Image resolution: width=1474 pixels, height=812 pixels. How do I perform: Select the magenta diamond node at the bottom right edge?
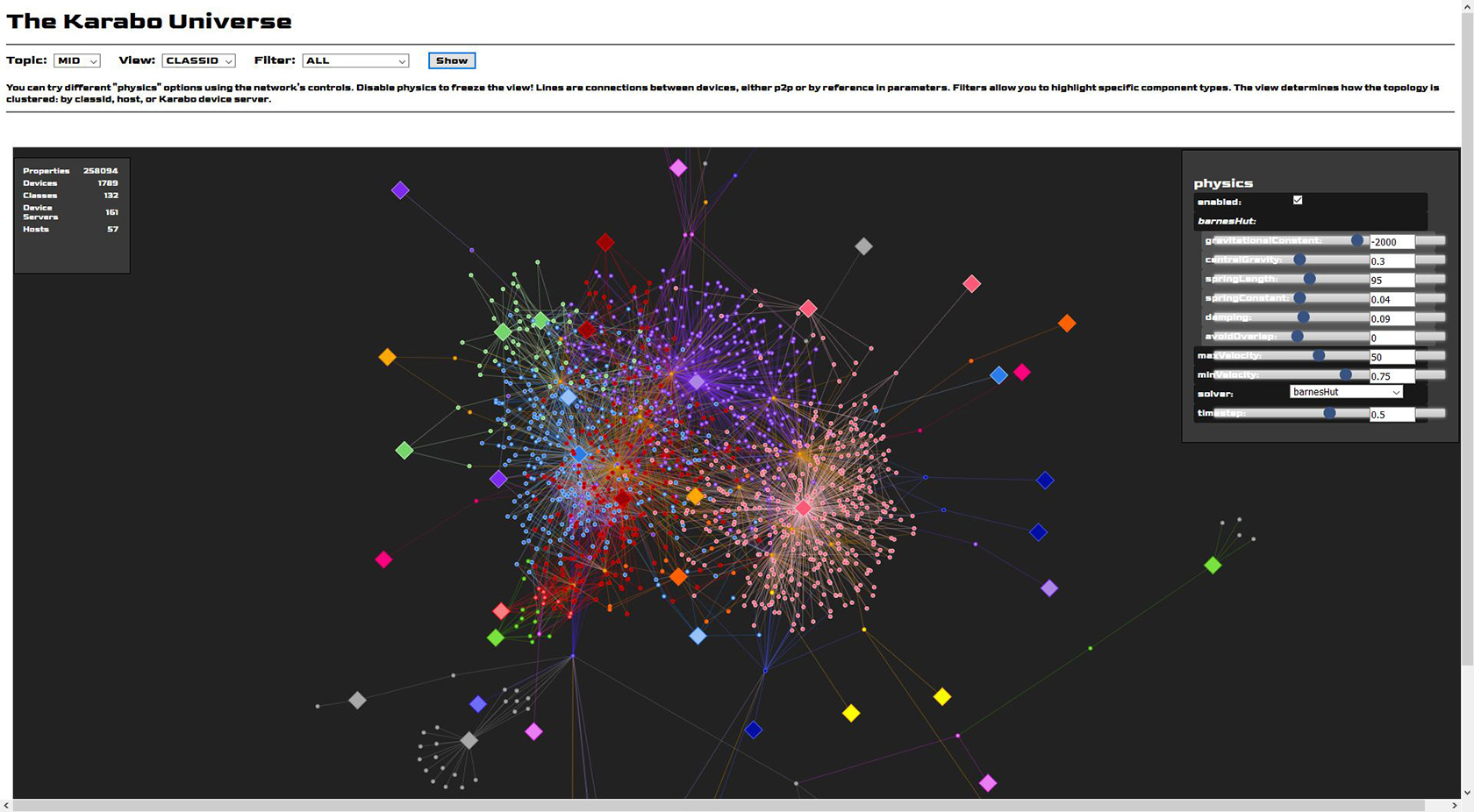click(988, 783)
